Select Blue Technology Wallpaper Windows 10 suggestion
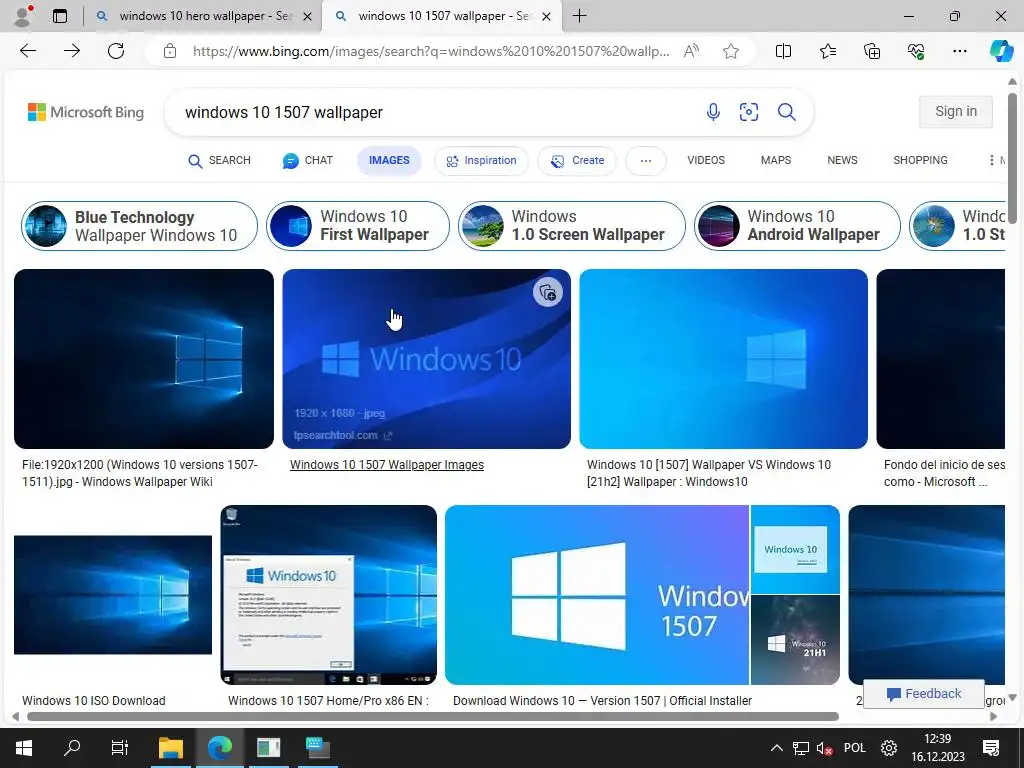The height and width of the screenshot is (768, 1024). (139, 226)
